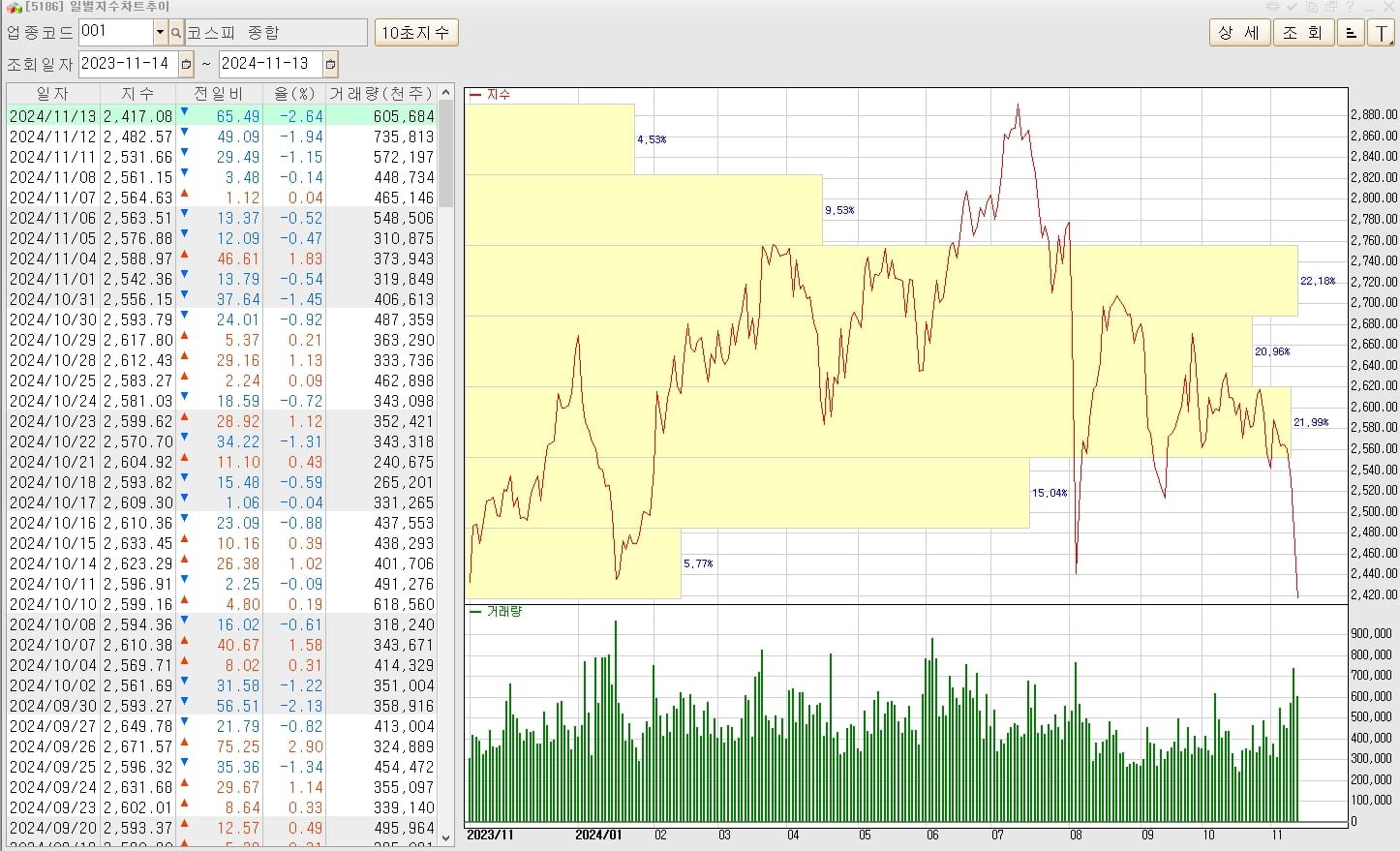1400x851 pixels.
Task: Click the 2024/09/20 date cell
Action: coord(53,828)
